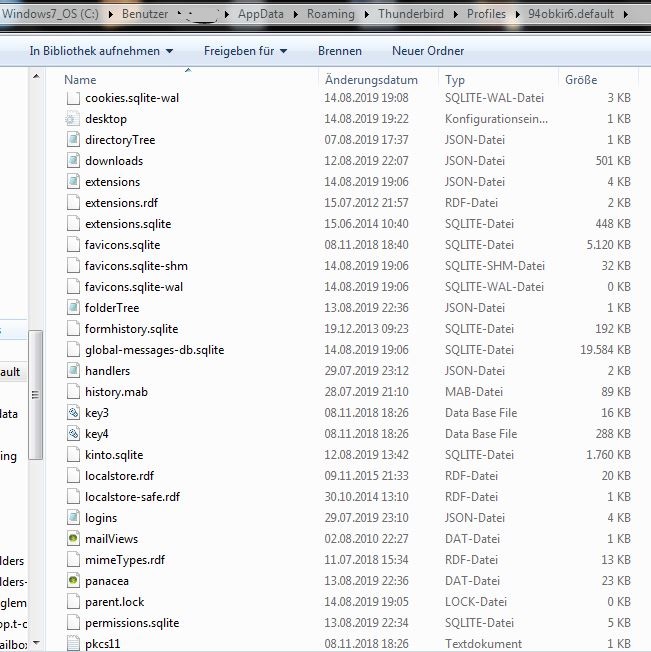This screenshot has width=651, height=652.
Task: Select the mimeTypes.rdf file name
Action: pos(125,560)
